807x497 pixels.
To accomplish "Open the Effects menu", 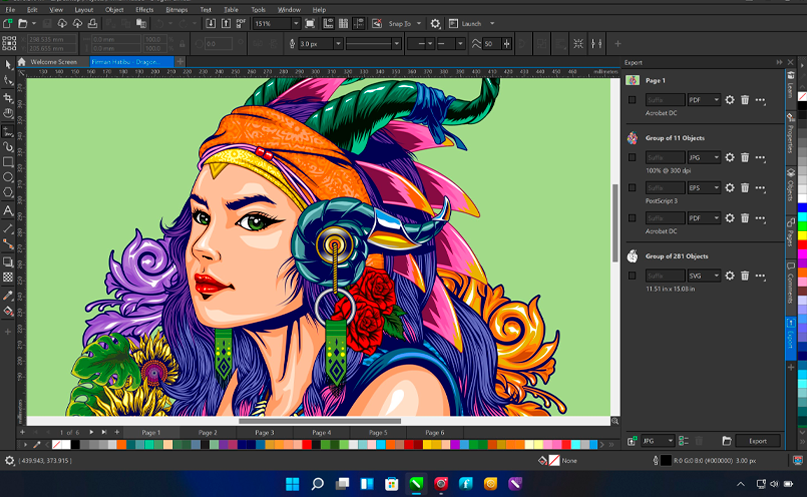I will pos(144,9).
